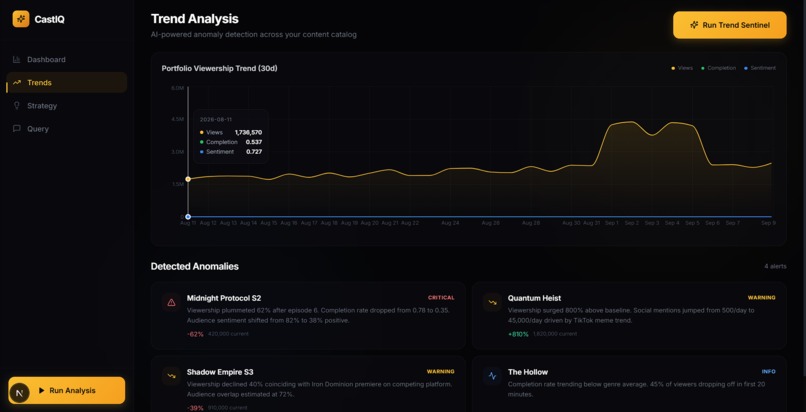The image size is (806, 412).
Task: Click the Trend Analysis page heading
Action: (x=194, y=19)
